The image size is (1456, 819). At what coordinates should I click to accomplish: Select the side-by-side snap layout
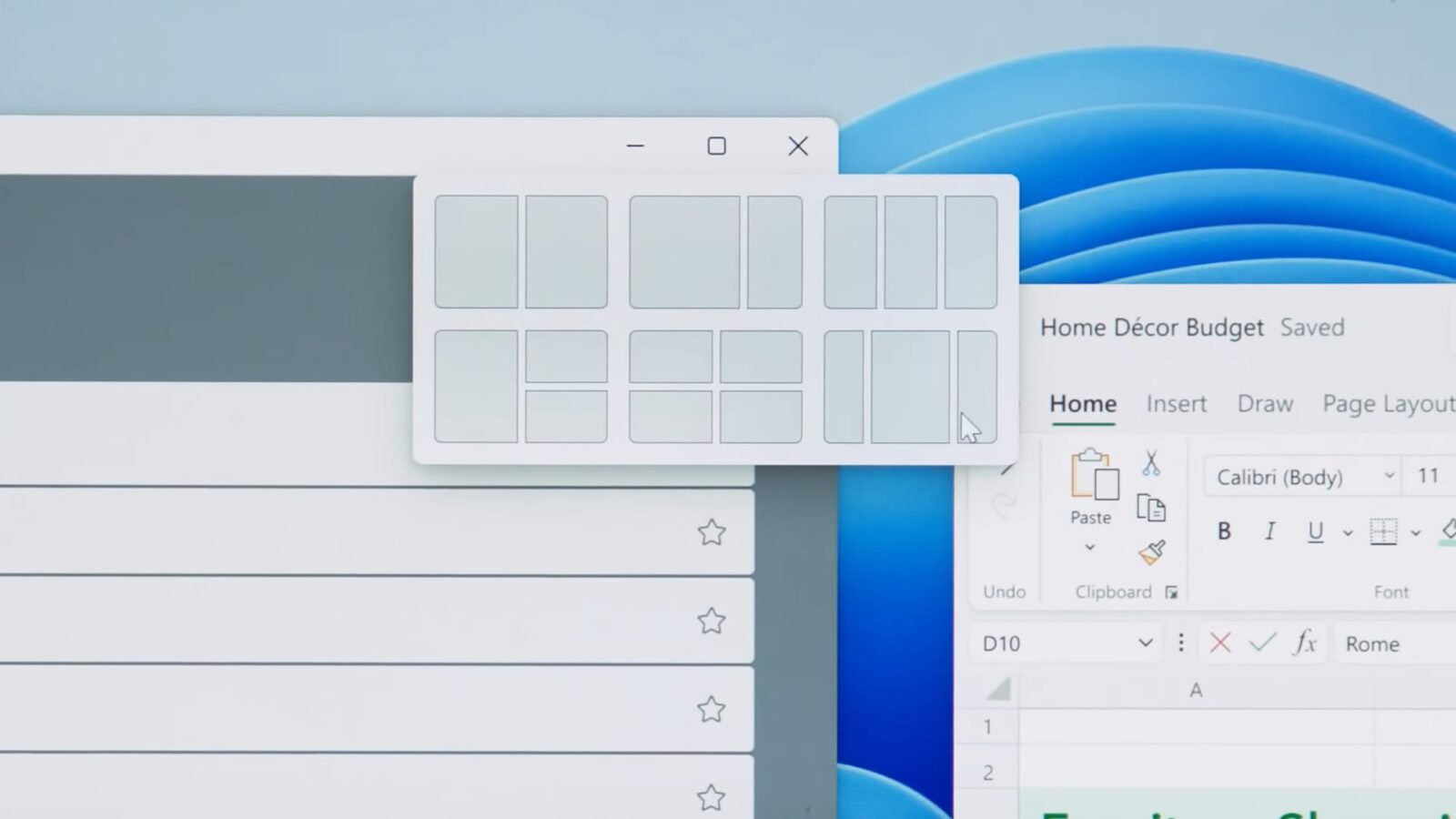point(521,251)
